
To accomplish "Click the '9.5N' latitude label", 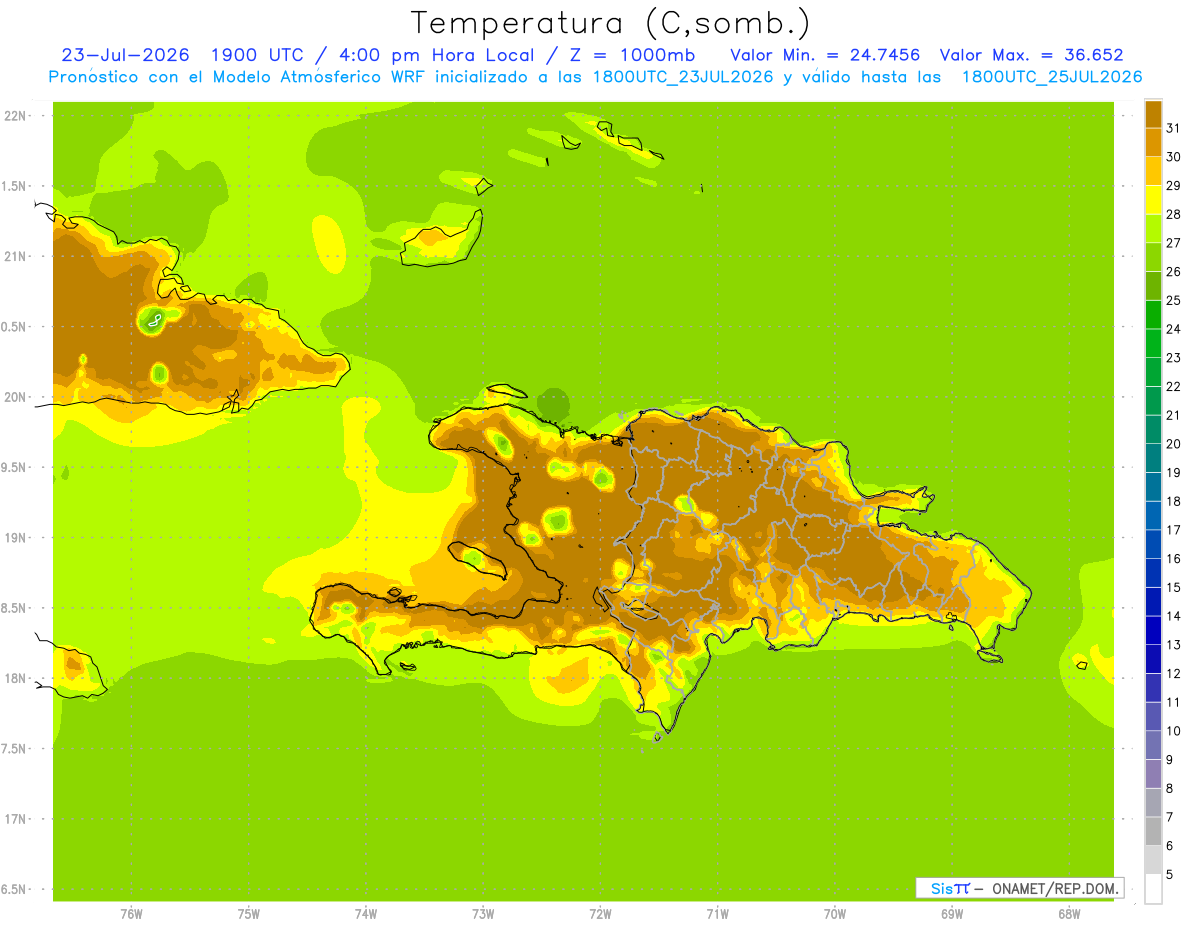I will pyautogui.click(x=15, y=467).
